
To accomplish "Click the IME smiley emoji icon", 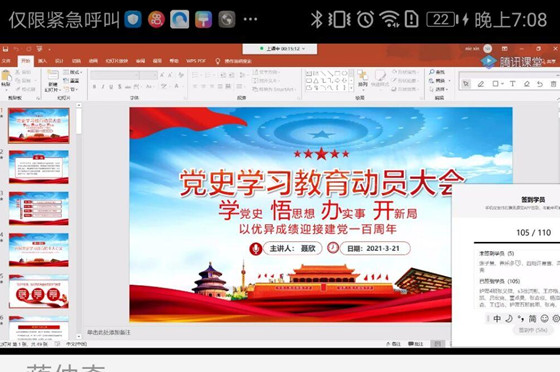I will [544, 318].
